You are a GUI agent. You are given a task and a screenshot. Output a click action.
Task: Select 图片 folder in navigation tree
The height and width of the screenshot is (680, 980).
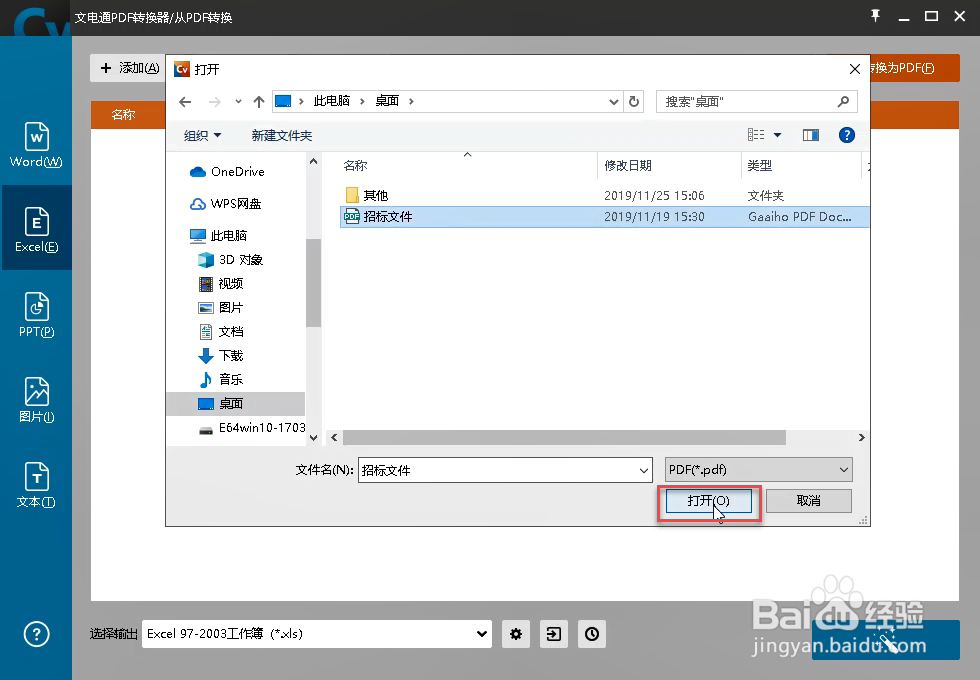pos(221,308)
